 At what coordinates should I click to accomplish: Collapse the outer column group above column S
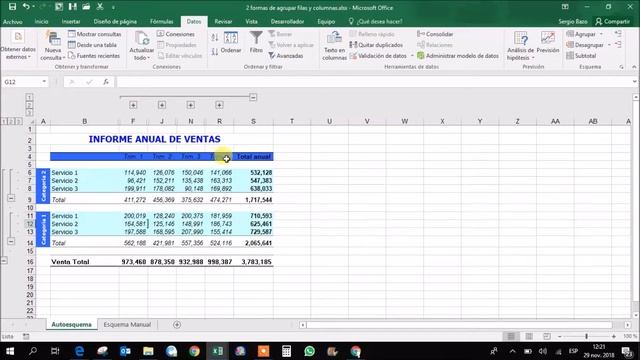point(253,97)
